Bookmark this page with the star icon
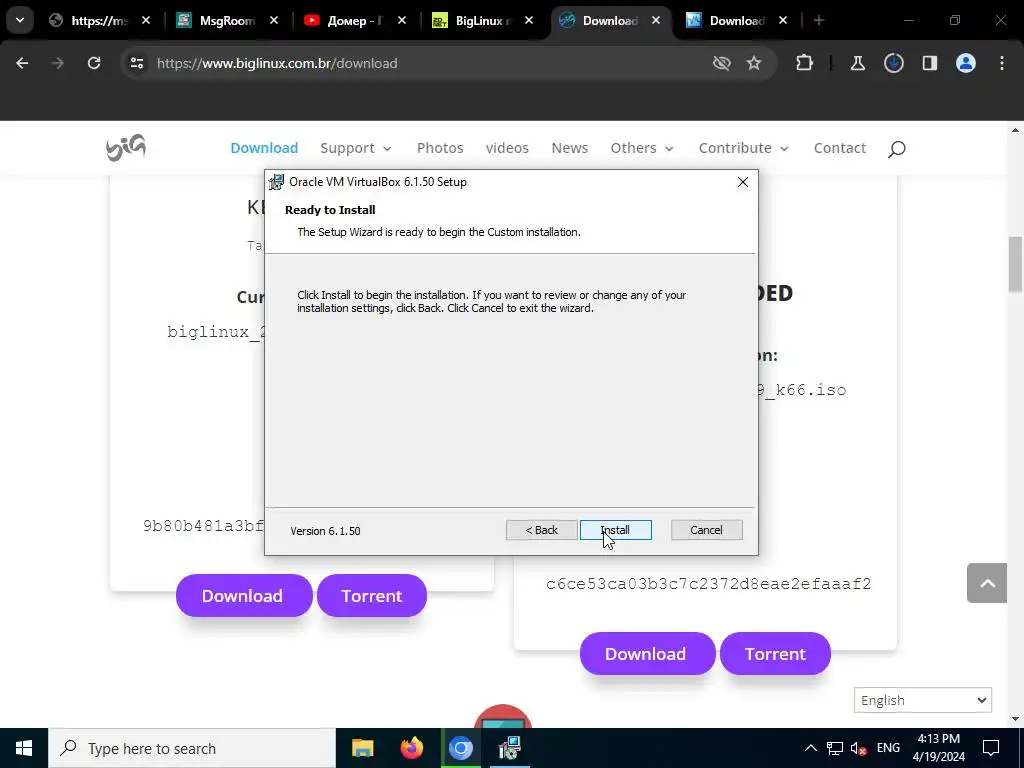Image resolution: width=1024 pixels, height=768 pixels. [x=754, y=63]
